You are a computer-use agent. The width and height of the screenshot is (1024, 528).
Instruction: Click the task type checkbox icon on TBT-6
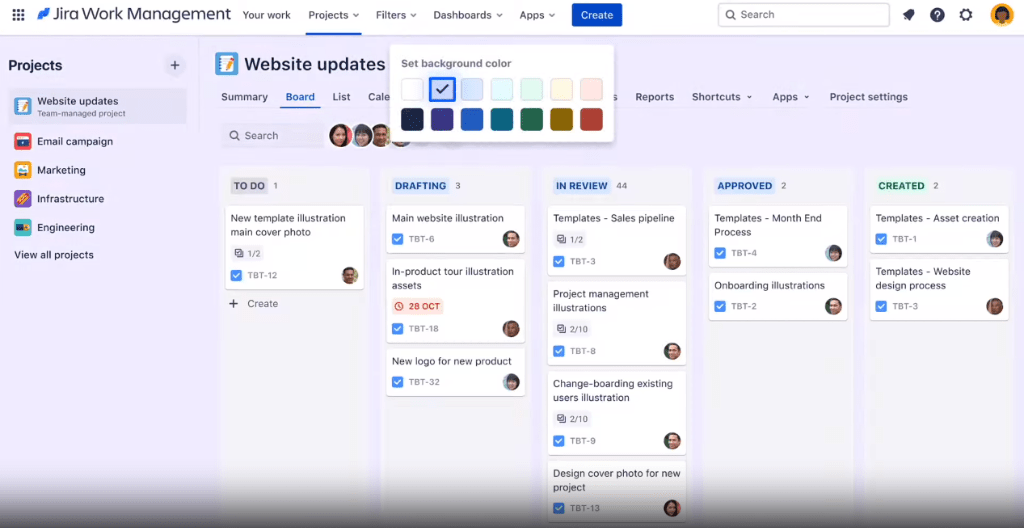pos(398,239)
